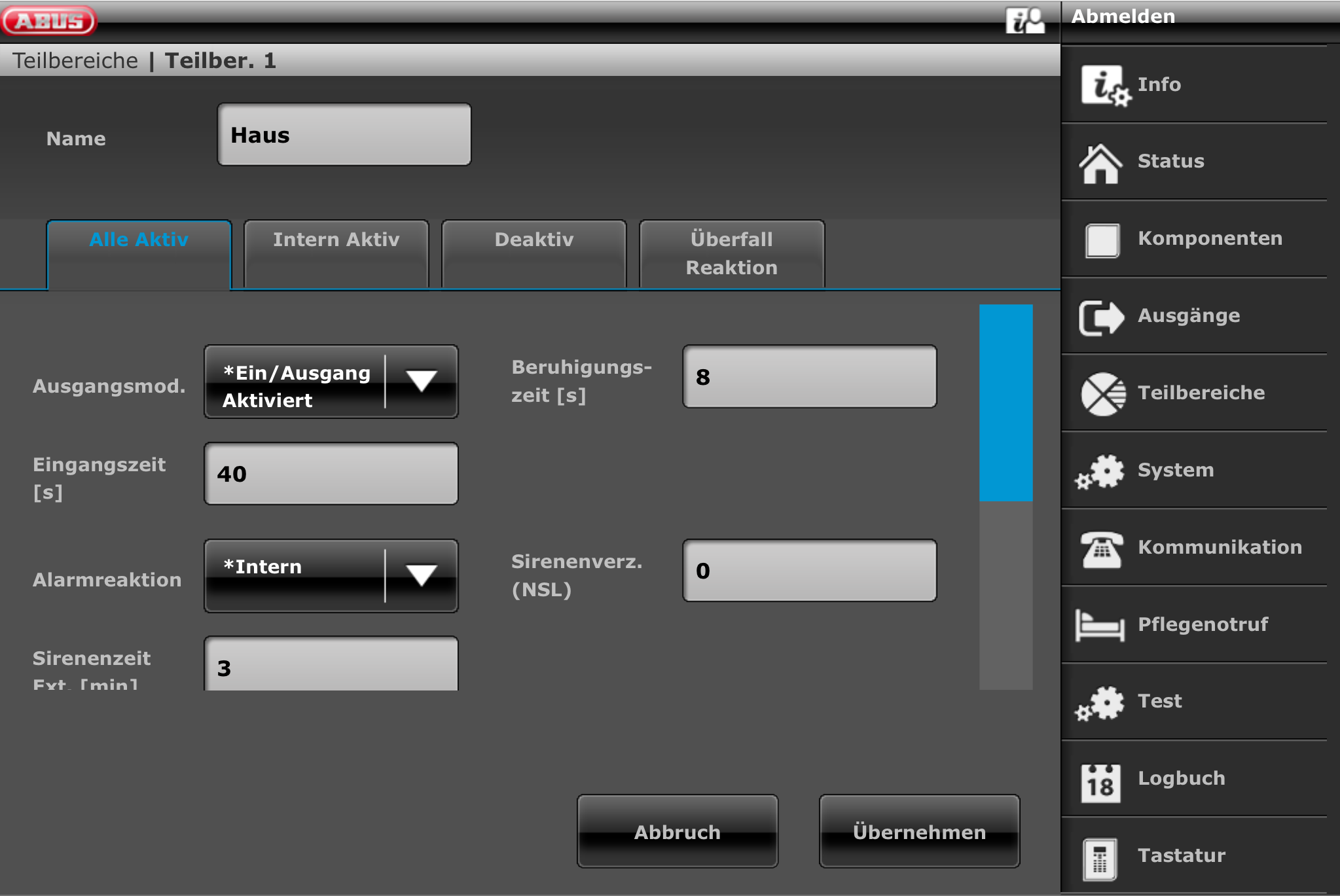Click the System gears icon
1340x896 pixels.
[1101, 471]
